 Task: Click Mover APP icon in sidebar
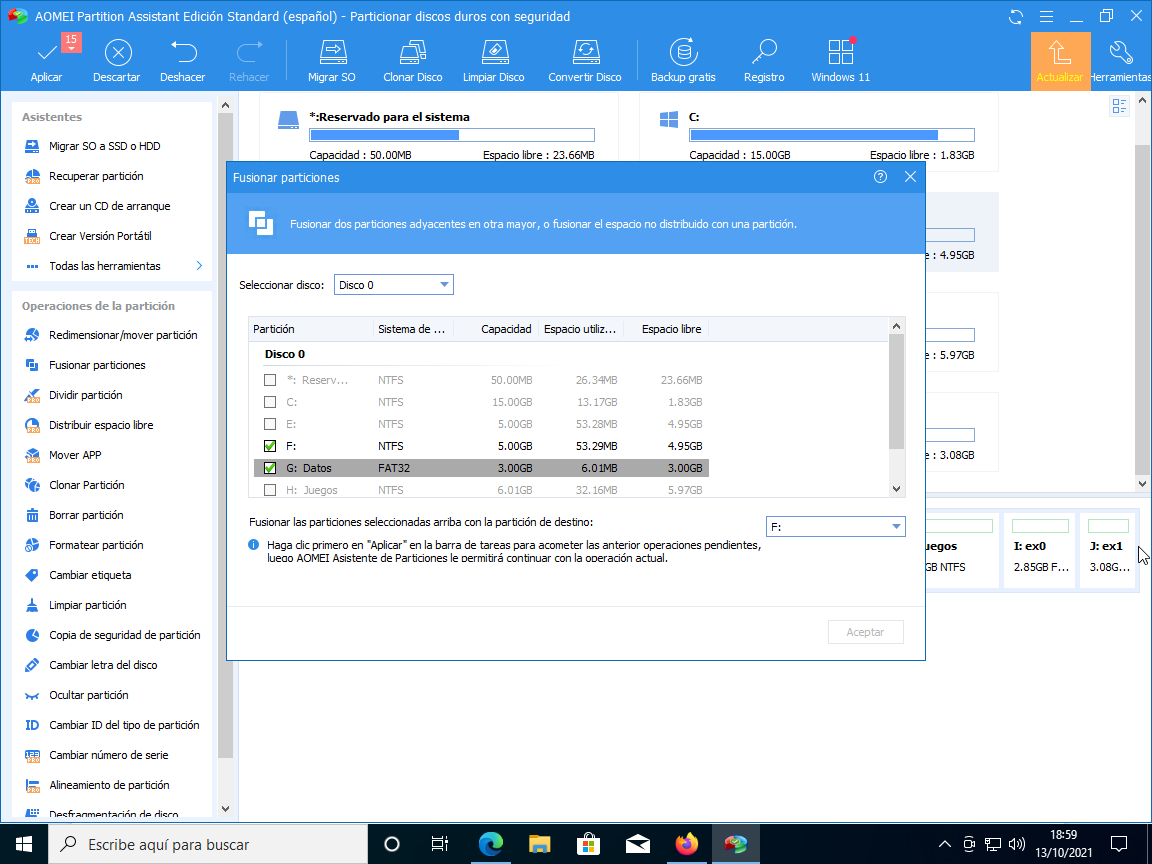[x=32, y=456]
